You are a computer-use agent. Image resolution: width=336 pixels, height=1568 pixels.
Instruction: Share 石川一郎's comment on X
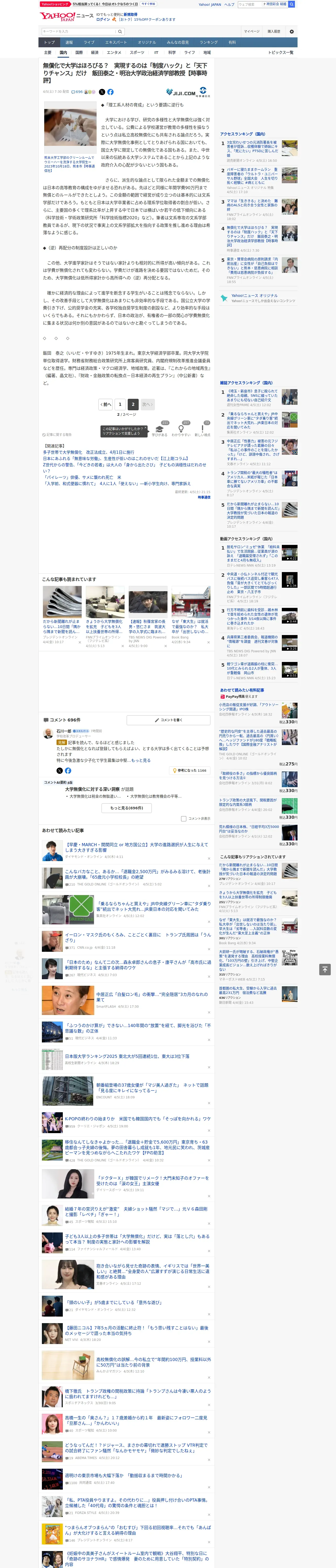tap(60, 771)
